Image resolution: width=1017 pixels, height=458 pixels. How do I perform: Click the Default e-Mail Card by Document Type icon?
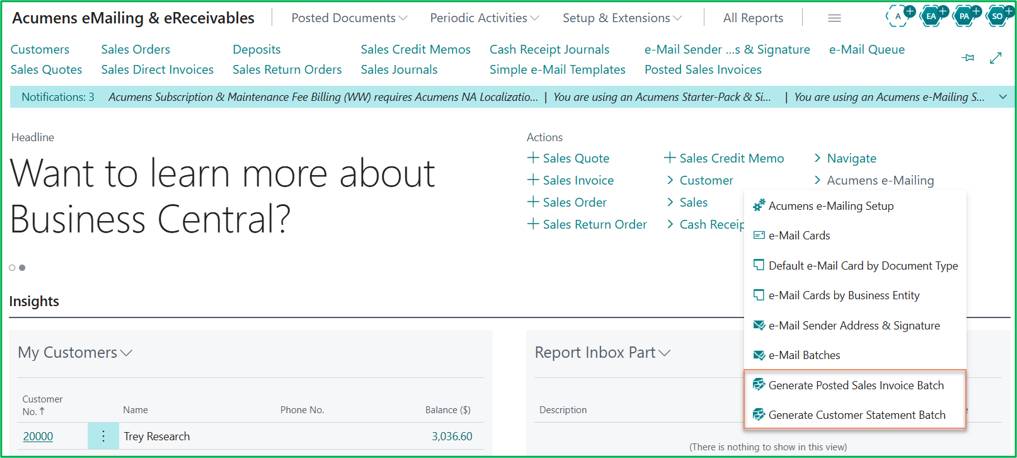click(759, 265)
